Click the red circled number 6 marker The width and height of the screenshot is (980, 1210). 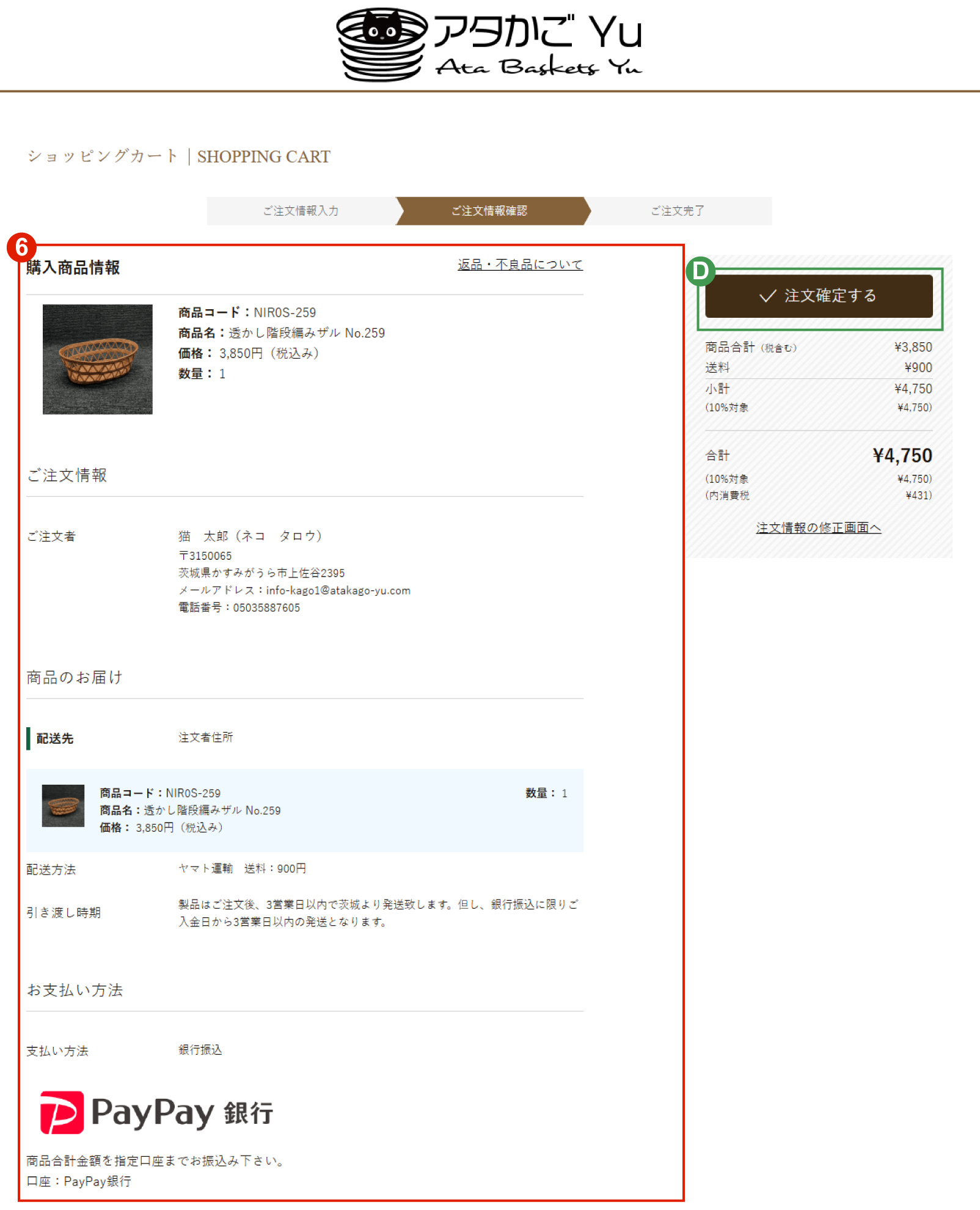click(x=20, y=248)
